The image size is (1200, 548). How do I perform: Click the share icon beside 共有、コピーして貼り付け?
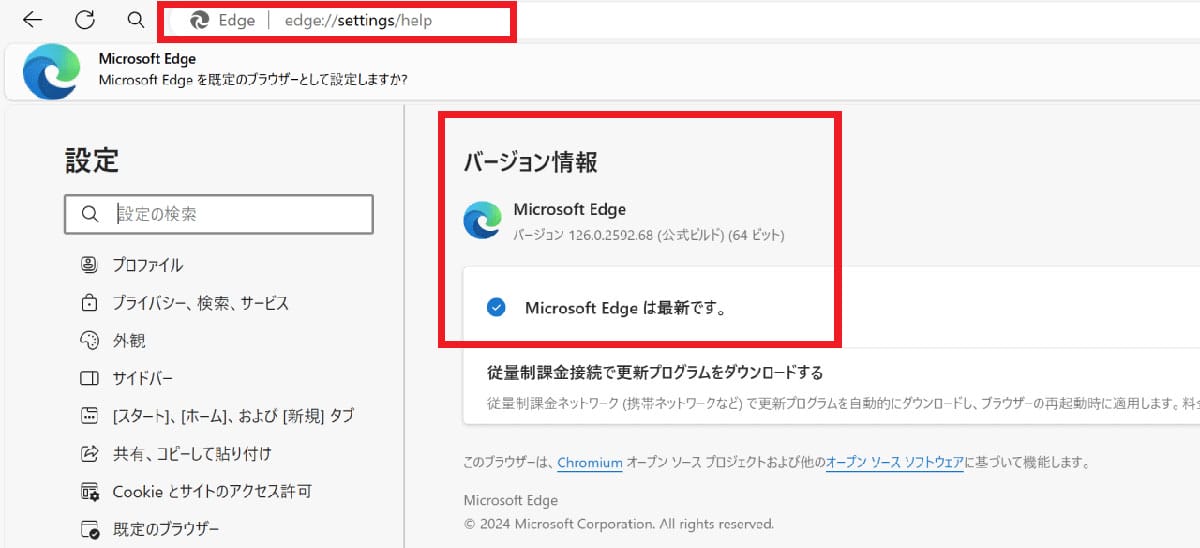(x=90, y=454)
